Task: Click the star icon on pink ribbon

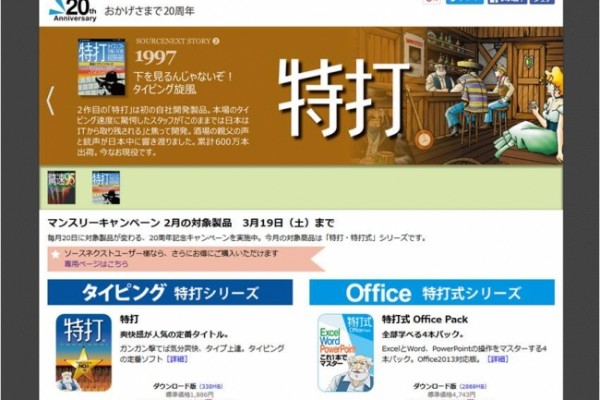Action: click(x=56, y=254)
